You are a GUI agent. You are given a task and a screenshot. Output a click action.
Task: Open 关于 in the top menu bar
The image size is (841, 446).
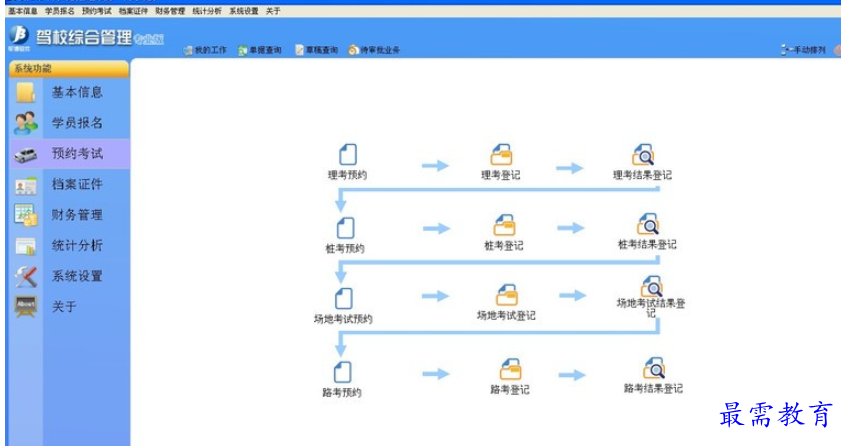pyautogui.click(x=273, y=11)
